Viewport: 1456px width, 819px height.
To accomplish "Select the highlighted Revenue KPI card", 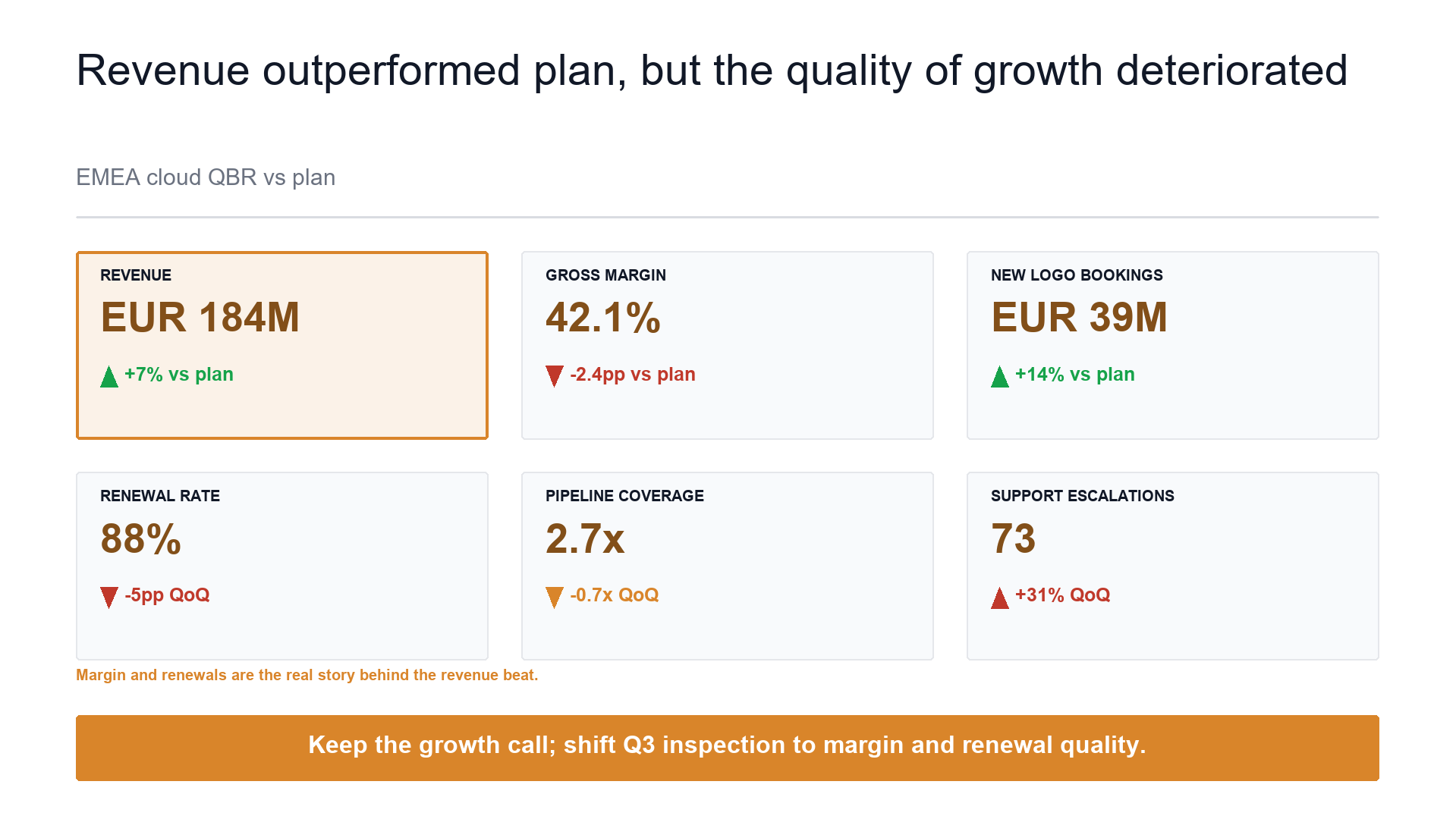I will pos(282,345).
